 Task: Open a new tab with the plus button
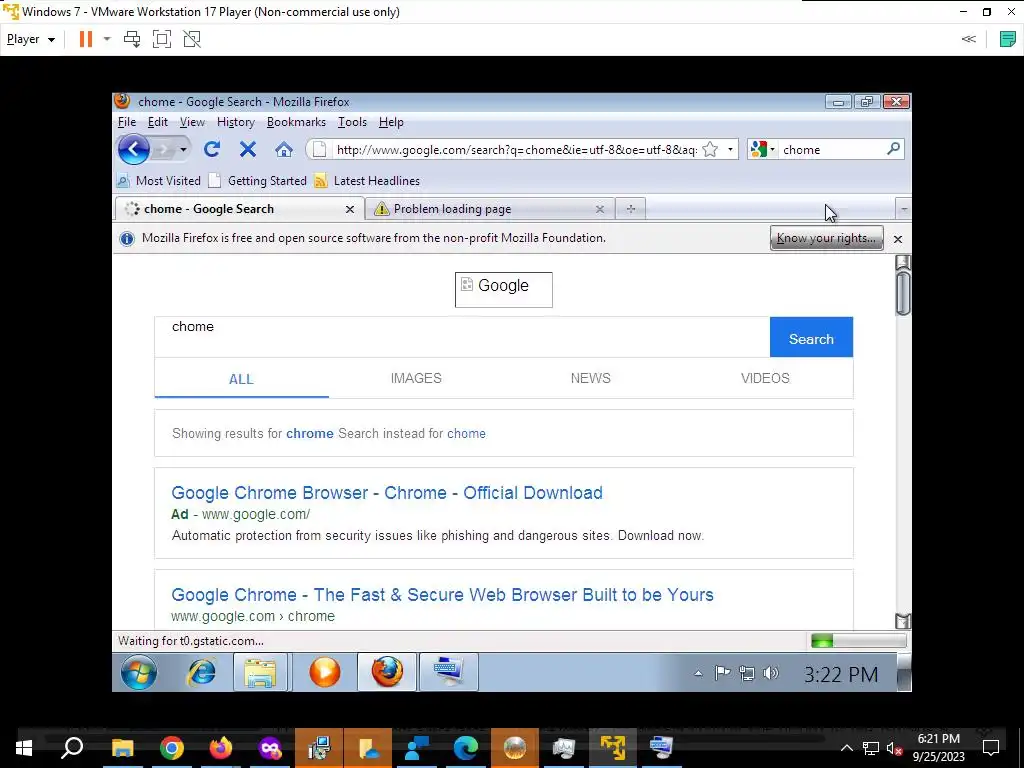[630, 209]
